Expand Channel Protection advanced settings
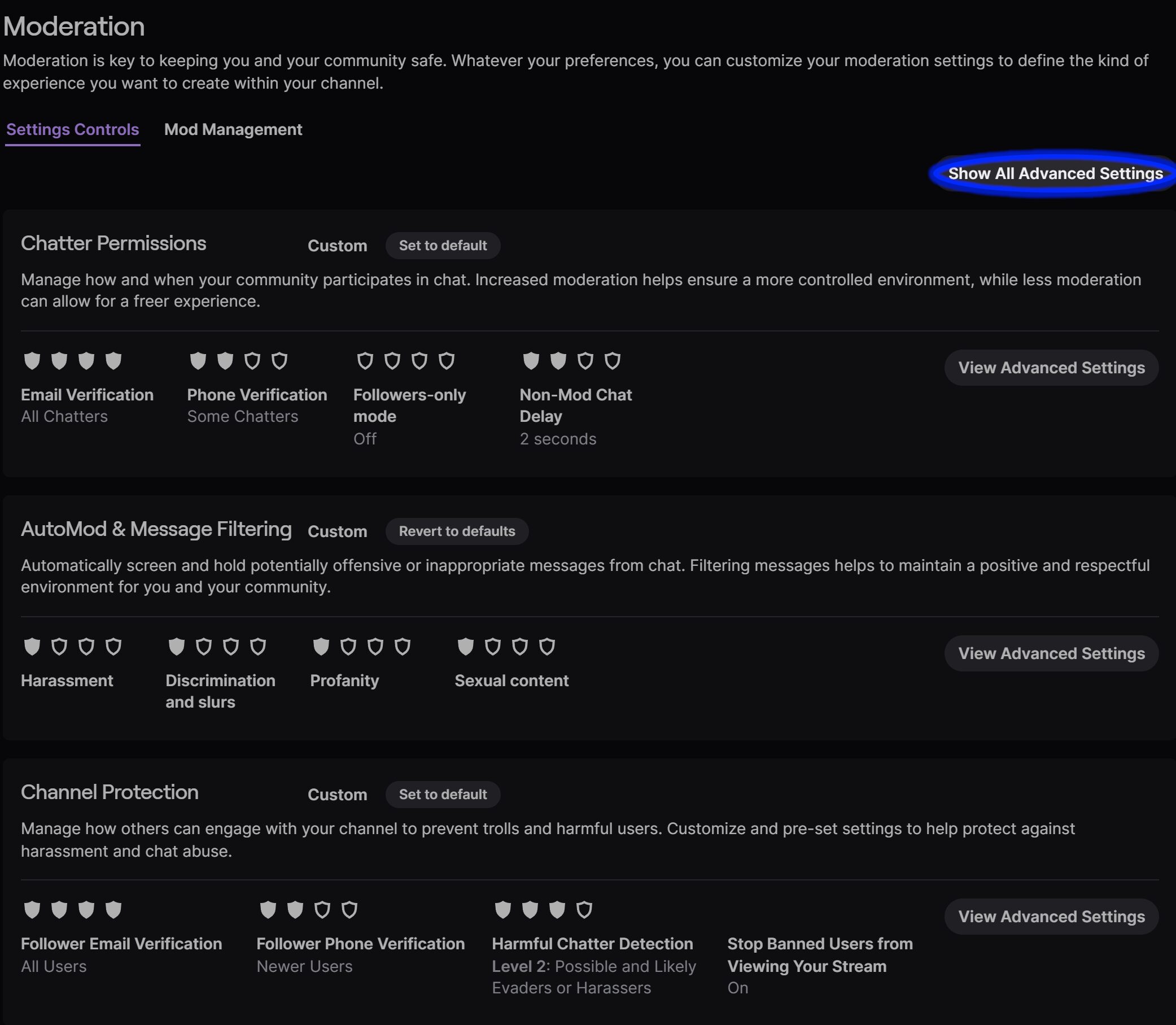Screen dimensions: 1176x1025 pos(1051,917)
